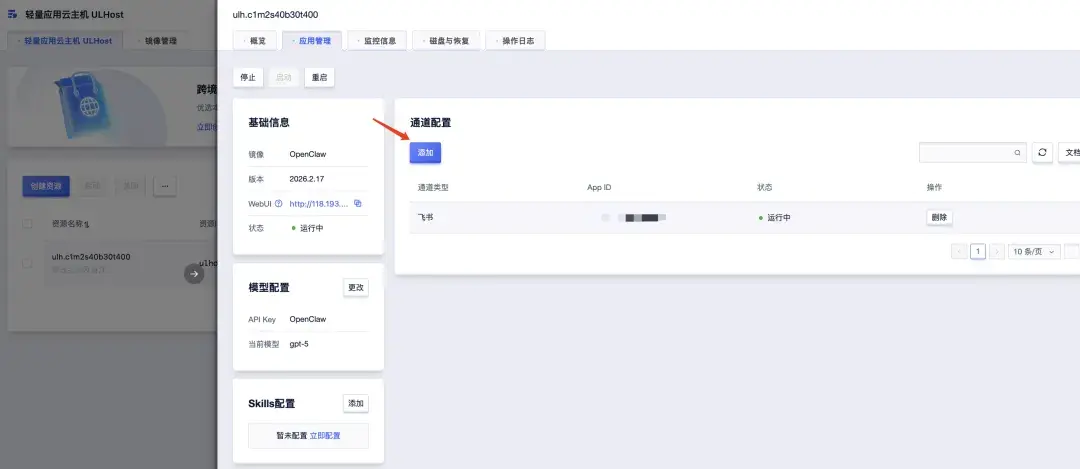Check the ulh.c1m2s40b30t400 row checkbox
This screenshot has width=1080, height=469.
[27, 263]
